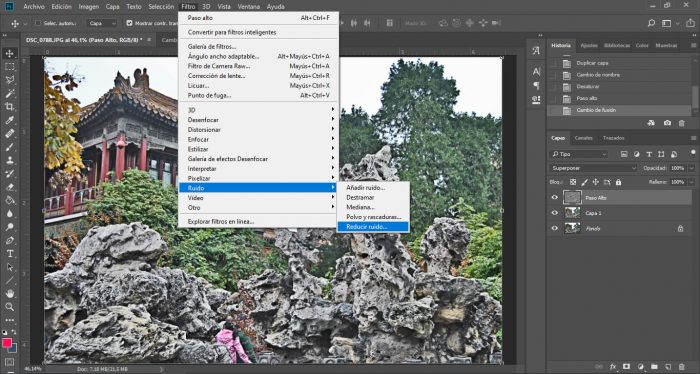Switch to the Canales tab
The image size is (700, 374).
583,138
